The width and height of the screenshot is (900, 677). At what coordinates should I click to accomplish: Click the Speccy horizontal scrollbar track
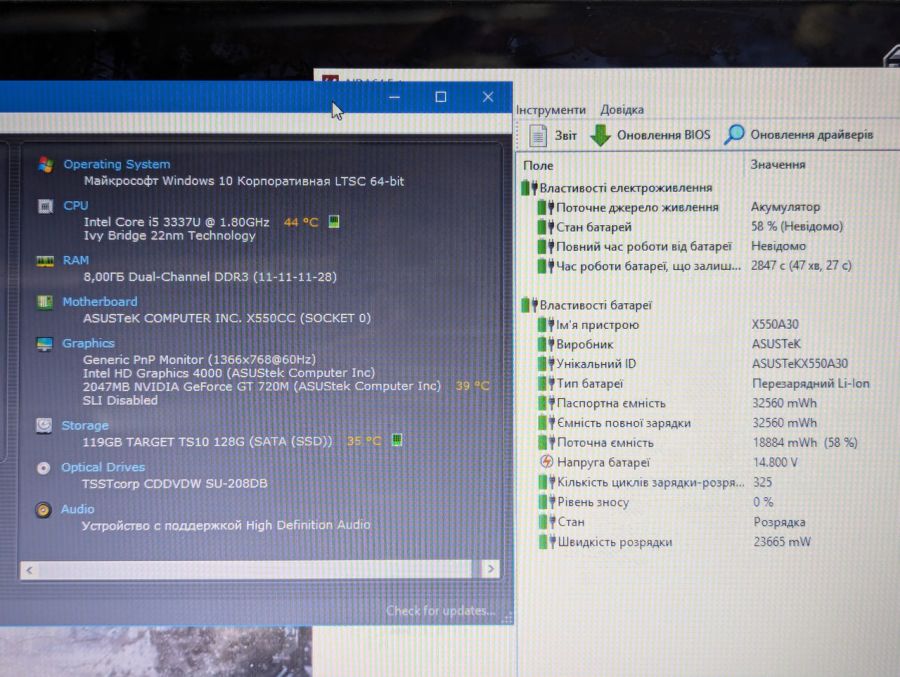255,570
